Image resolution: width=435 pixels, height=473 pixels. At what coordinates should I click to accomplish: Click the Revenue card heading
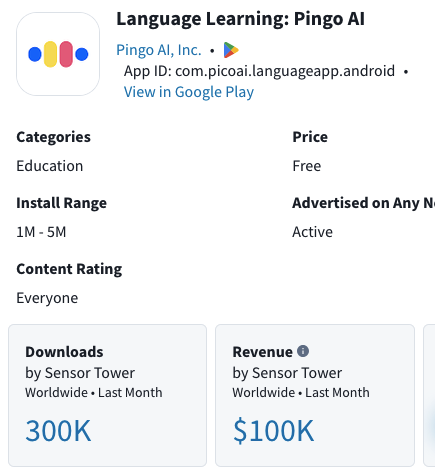[x=263, y=352]
